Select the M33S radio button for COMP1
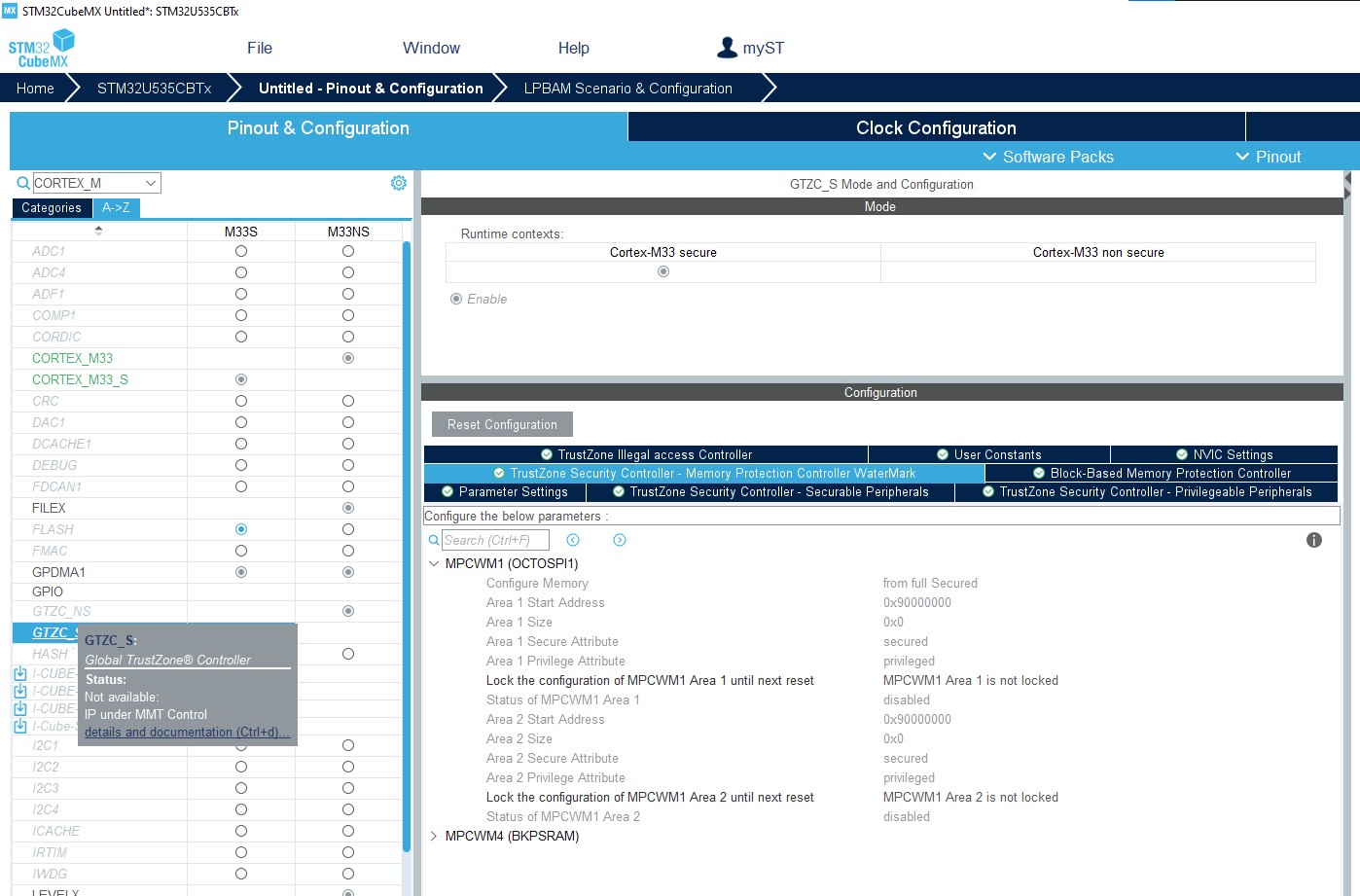This screenshot has width=1360, height=896. coord(241,315)
